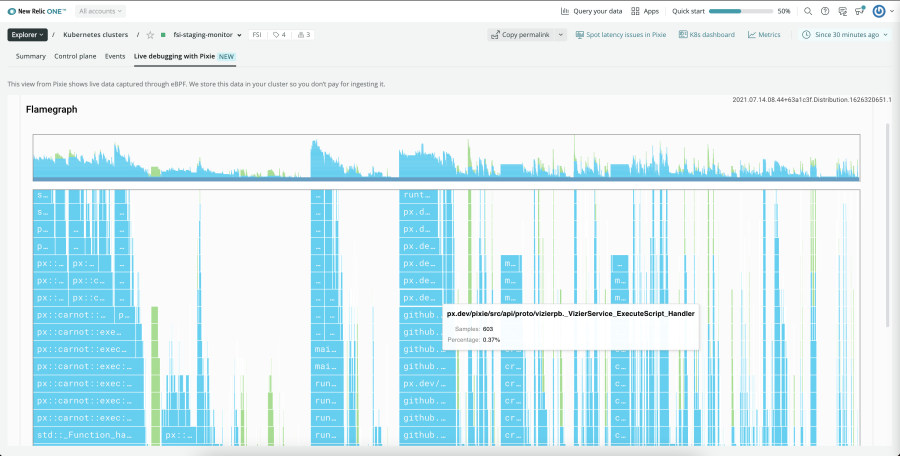Open the Events tab
This screenshot has height=456, width=900.
tap(115, 56)
